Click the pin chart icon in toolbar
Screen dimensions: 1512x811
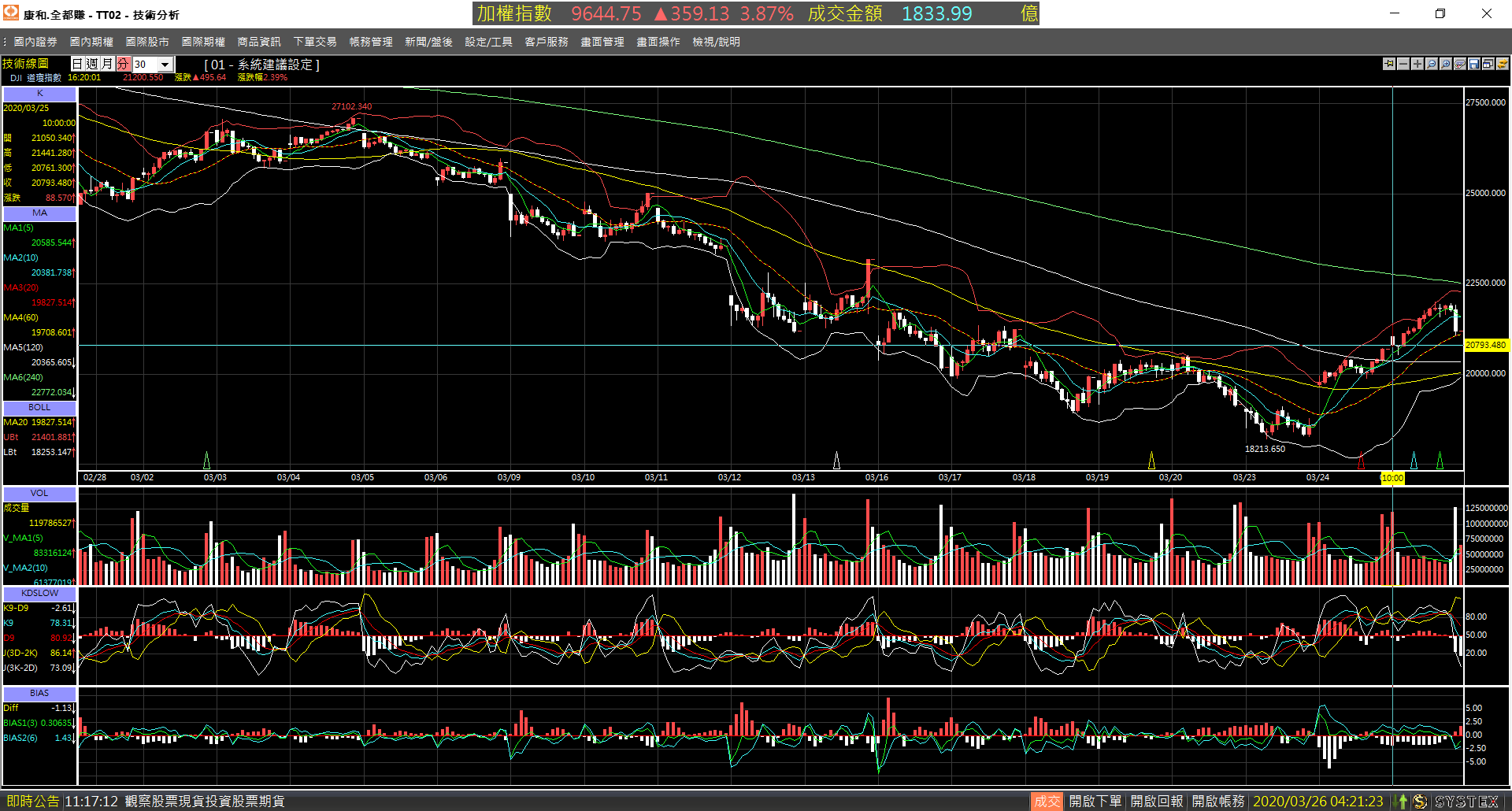click(x=1389, y=64)
